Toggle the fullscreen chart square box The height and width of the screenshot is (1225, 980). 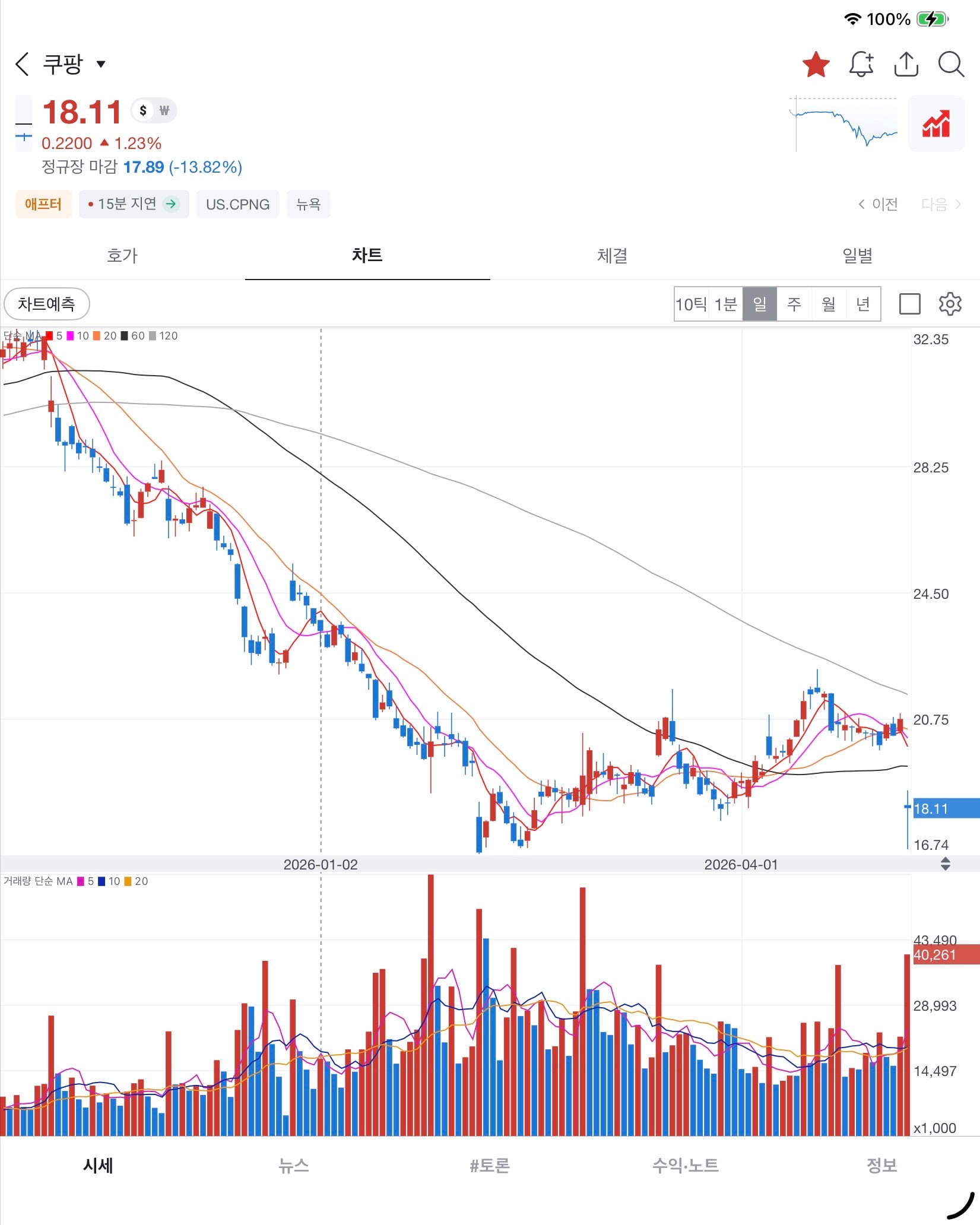(x=910, y=304)
